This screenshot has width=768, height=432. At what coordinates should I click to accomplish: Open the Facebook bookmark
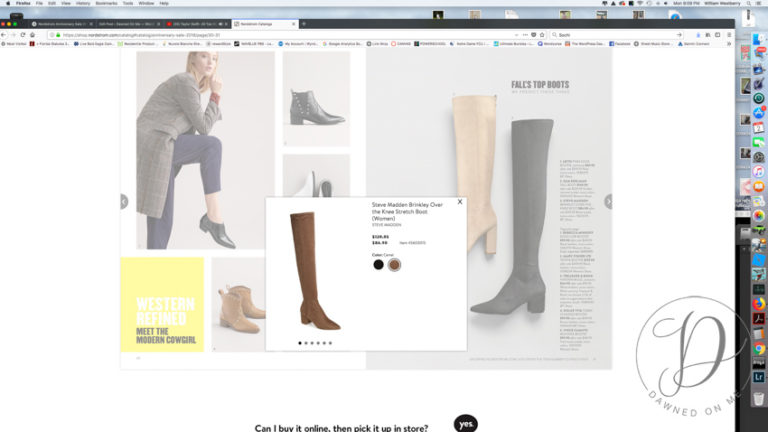(620, 44)
